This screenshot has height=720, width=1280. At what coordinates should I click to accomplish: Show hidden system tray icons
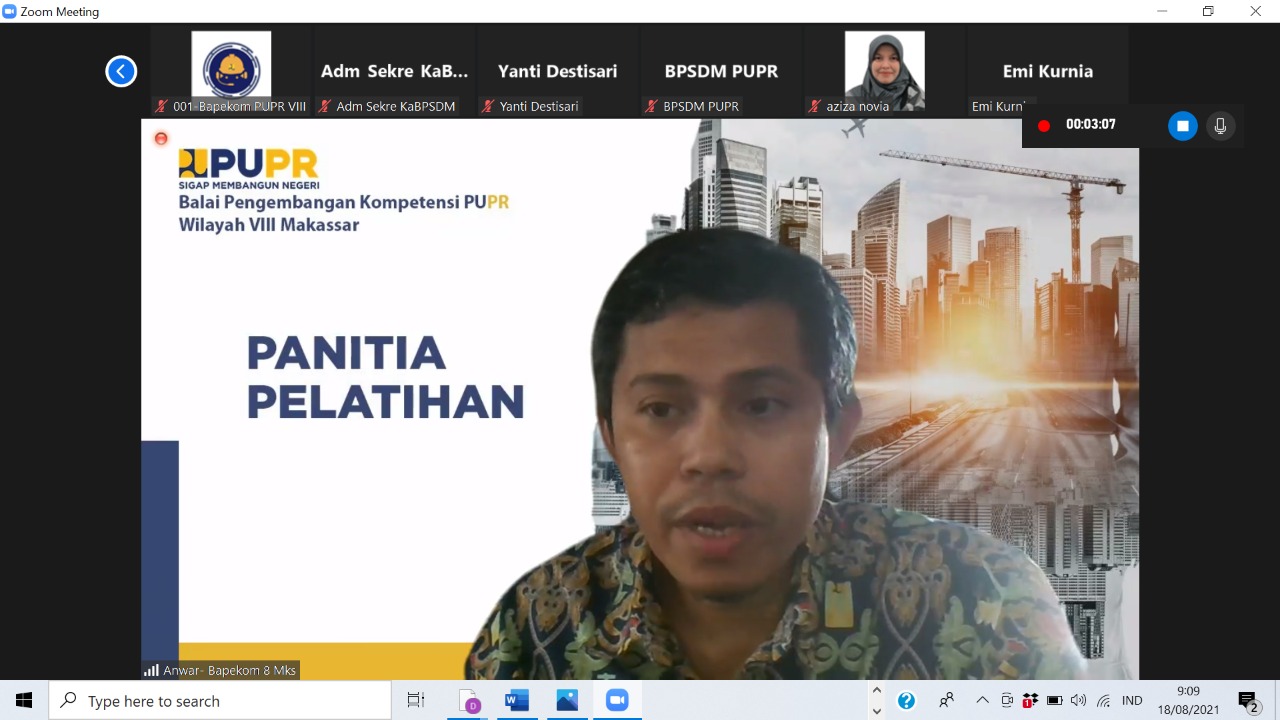982,701
